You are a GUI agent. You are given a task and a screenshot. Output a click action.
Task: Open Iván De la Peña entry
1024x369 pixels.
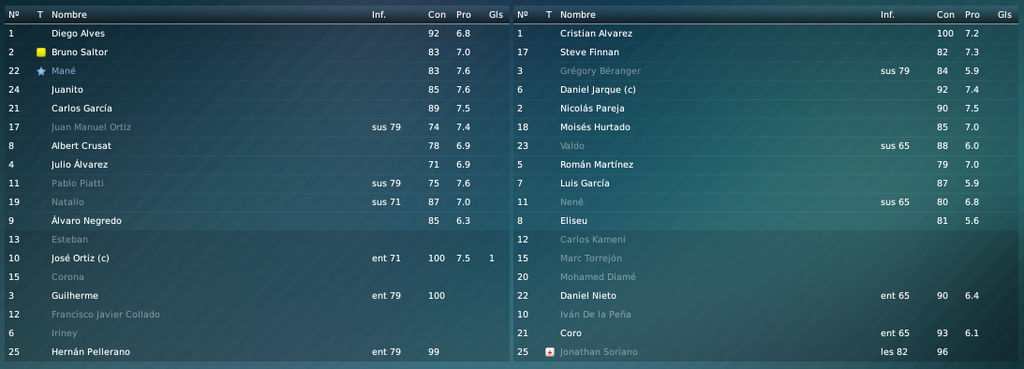coord(596,314)
